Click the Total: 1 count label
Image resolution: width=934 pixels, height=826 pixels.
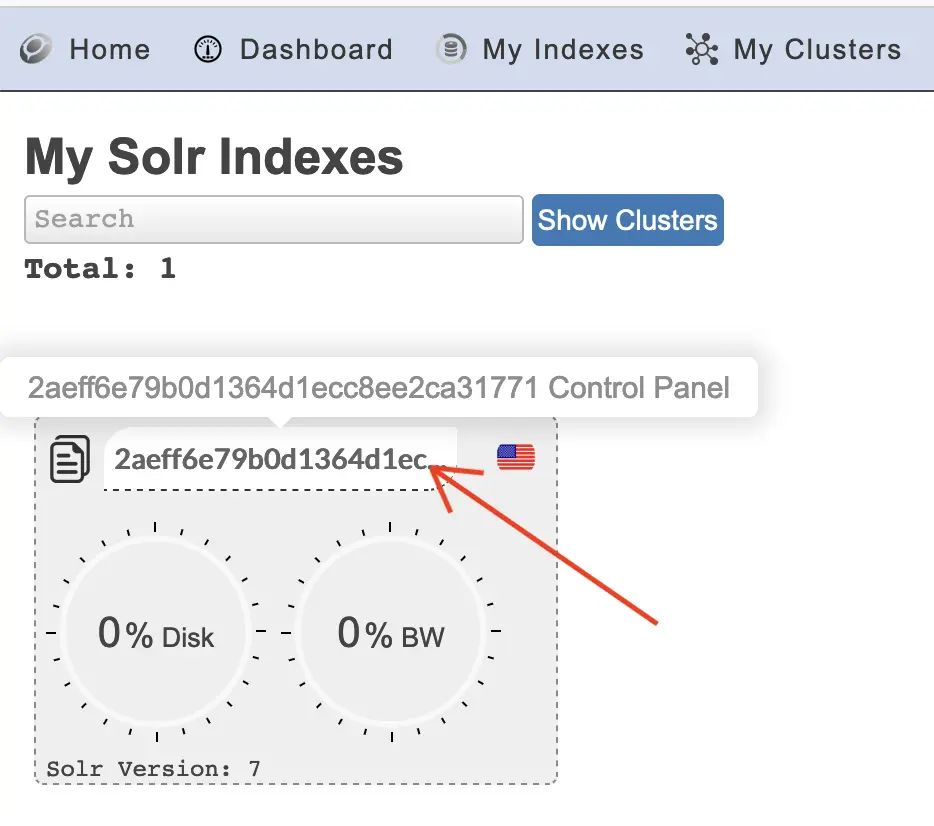100,268
